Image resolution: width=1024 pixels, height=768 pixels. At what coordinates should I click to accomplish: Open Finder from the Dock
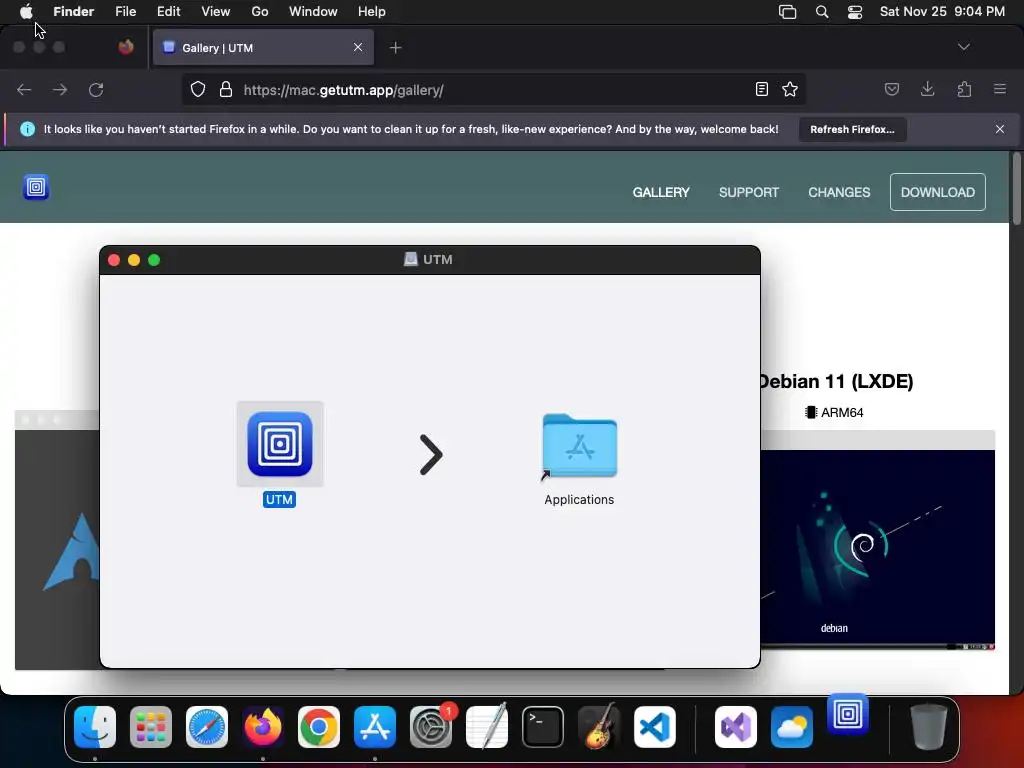coord(95,727)
